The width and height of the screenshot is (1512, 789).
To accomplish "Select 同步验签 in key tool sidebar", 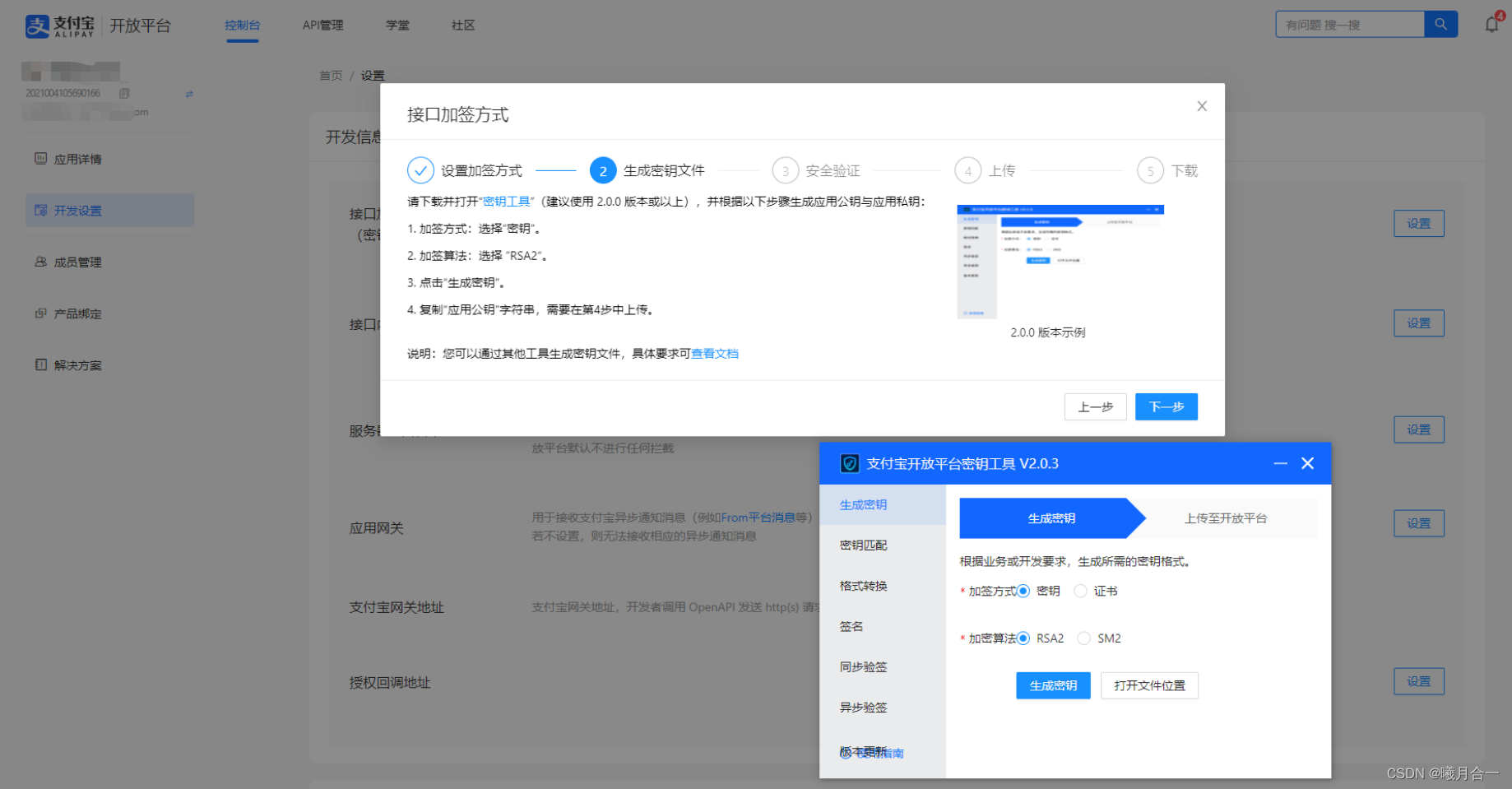I will [x=883, y=666].
